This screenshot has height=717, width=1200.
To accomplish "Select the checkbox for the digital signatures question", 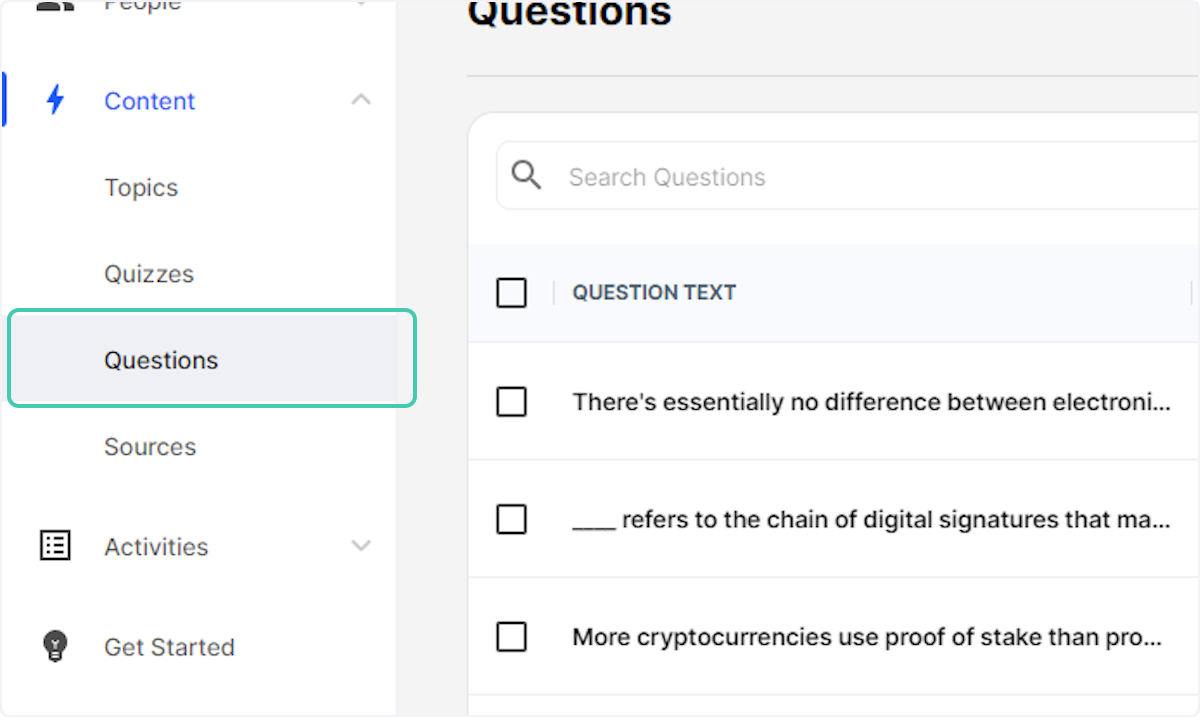I will (511, 519).
